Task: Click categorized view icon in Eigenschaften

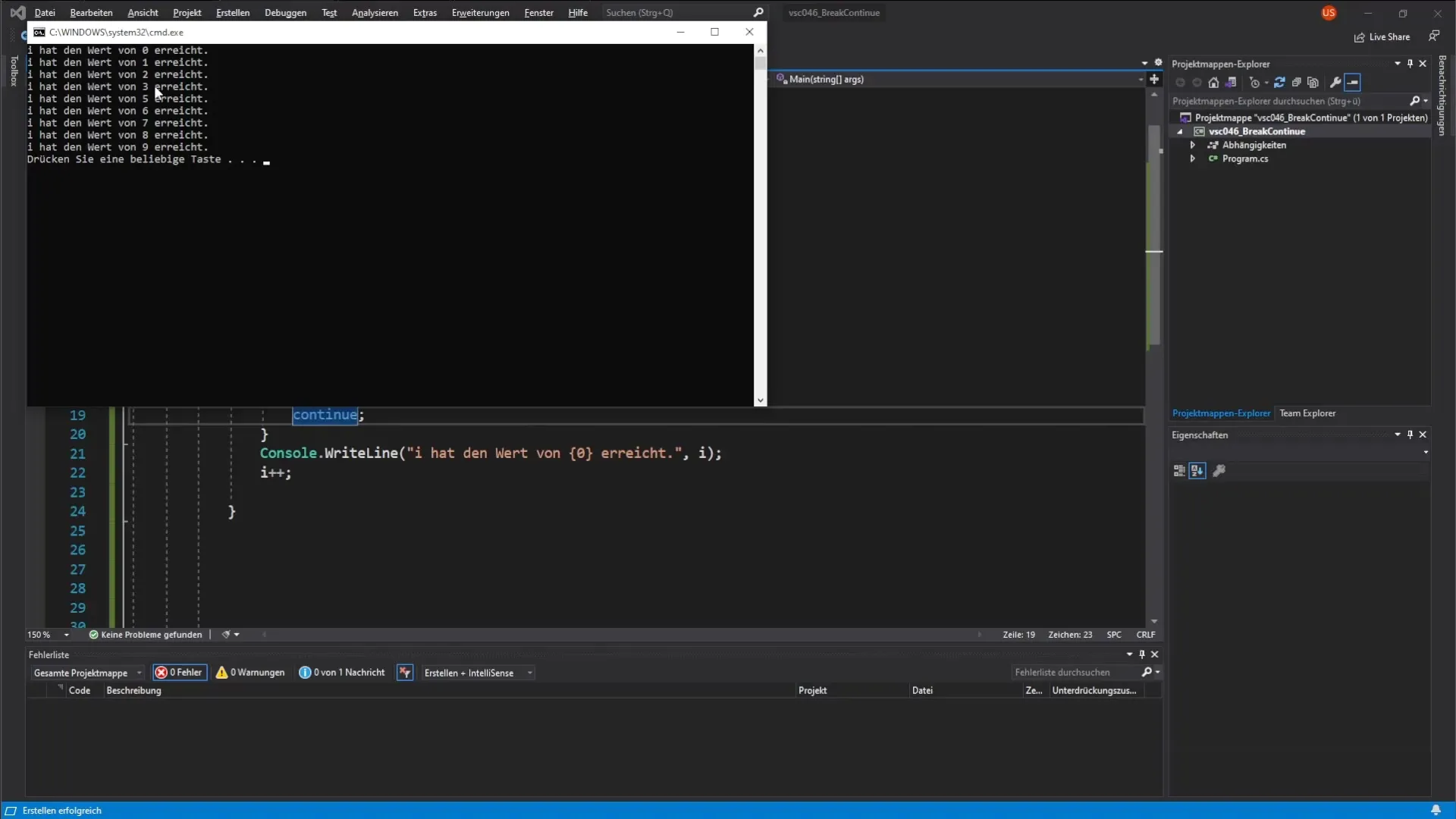Action: coord(1179,471)
